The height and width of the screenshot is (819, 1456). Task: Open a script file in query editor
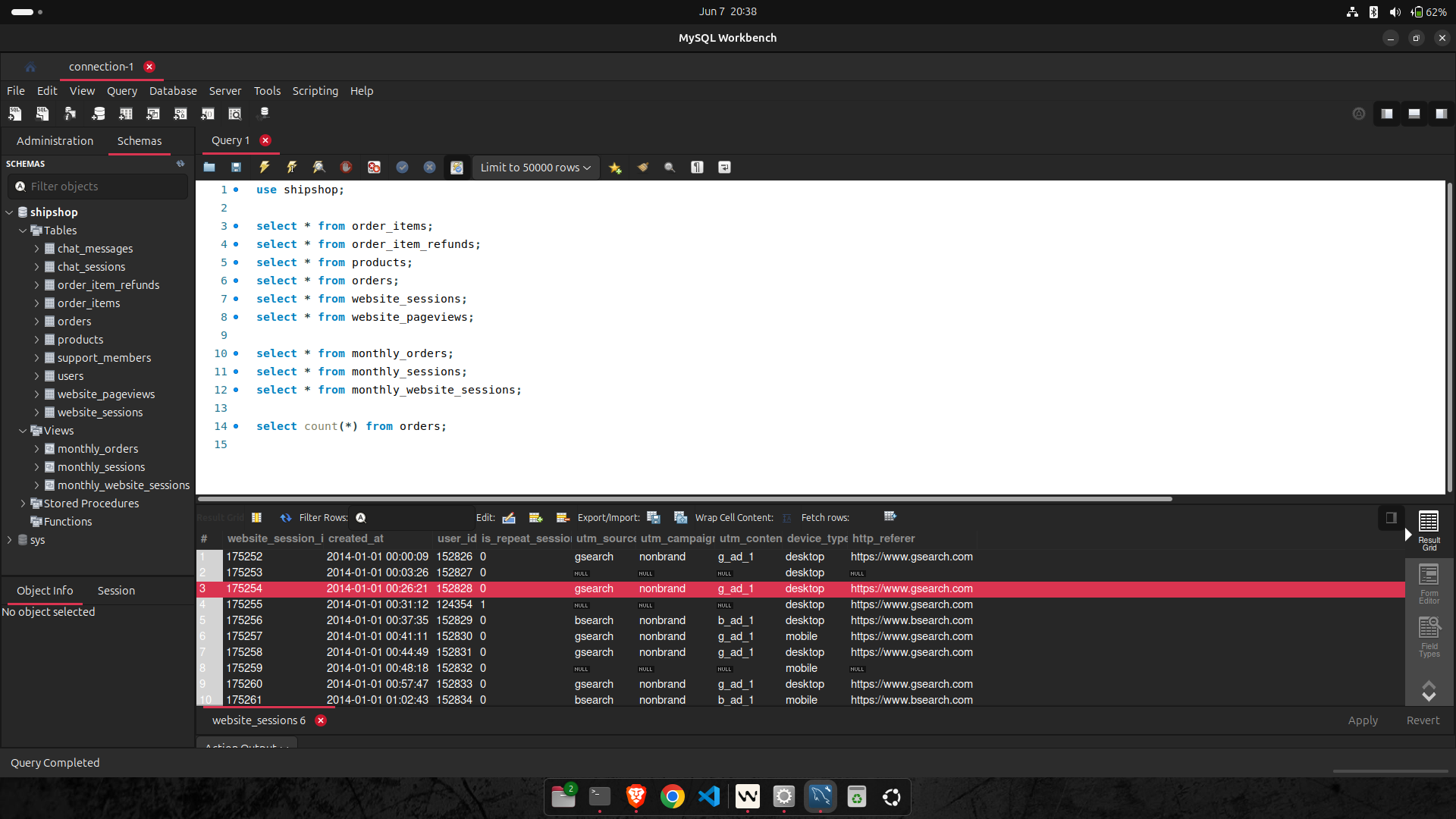coord(209,168)
